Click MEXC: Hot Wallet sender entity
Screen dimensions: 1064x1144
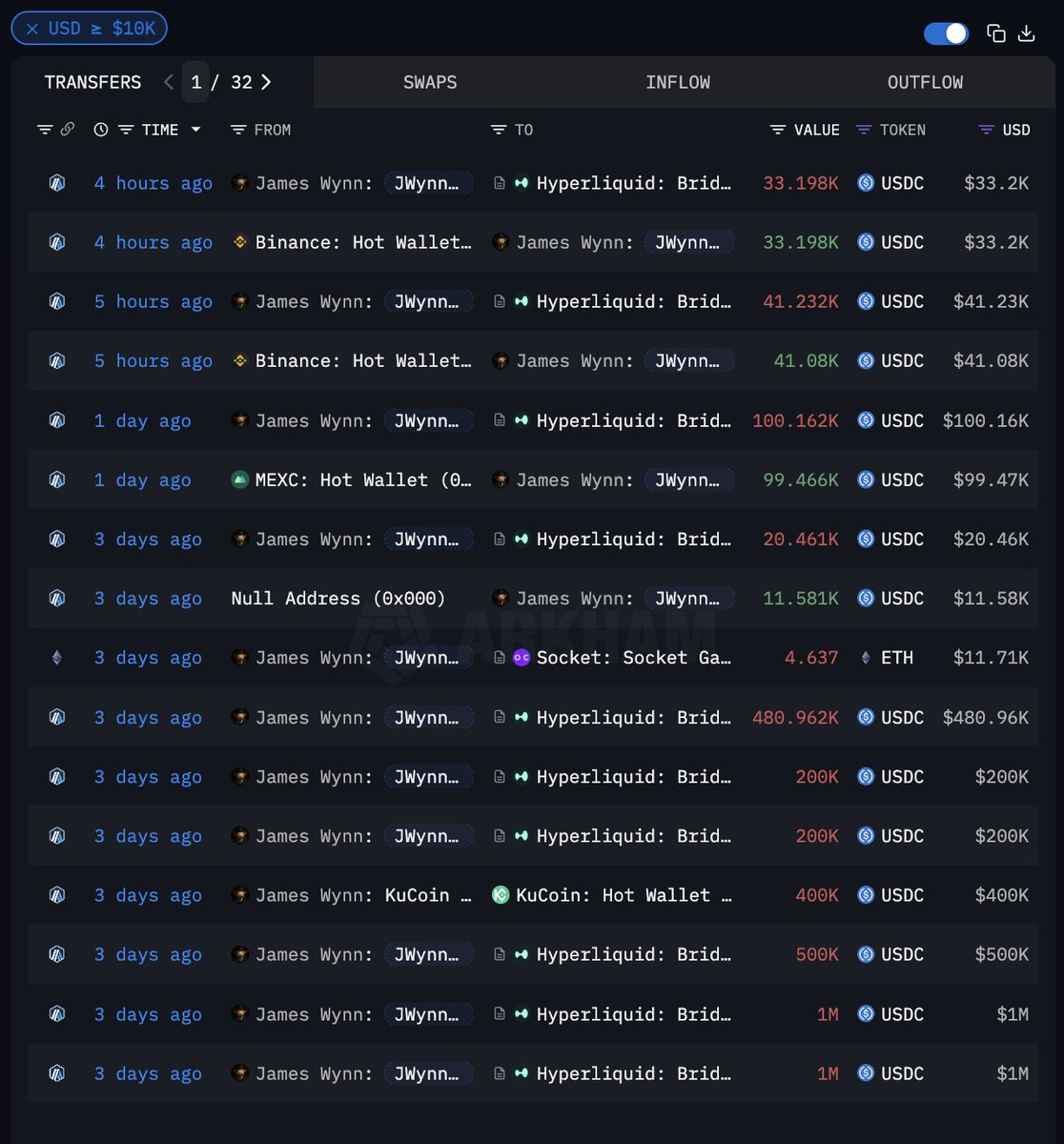[363, 480]
